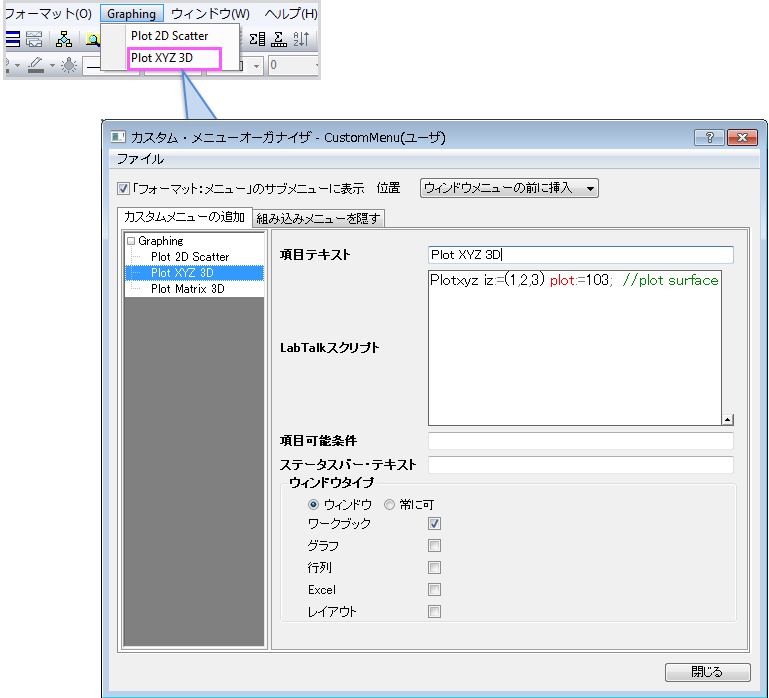Select the 常に可 radio button
This screenshot has width=769, height=698.
pos(389,504)
